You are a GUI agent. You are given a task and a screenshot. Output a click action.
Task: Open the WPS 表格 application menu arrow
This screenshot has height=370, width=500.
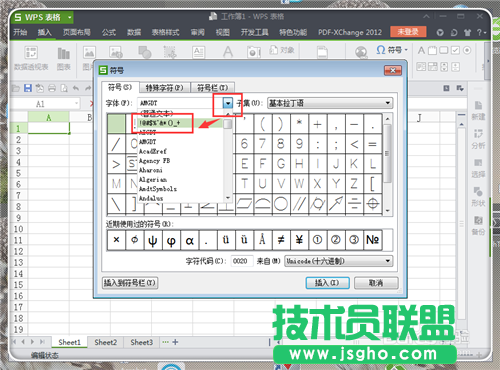pos(70,17)
